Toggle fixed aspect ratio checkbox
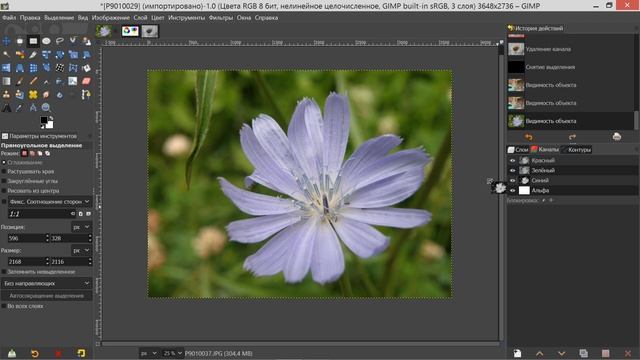 [4, 202]
